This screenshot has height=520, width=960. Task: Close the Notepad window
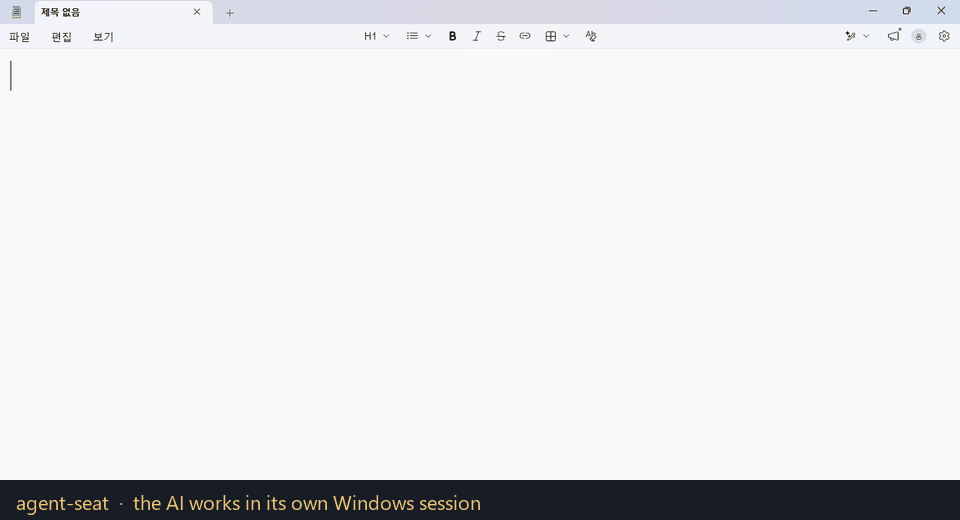(x=941, y=11)
